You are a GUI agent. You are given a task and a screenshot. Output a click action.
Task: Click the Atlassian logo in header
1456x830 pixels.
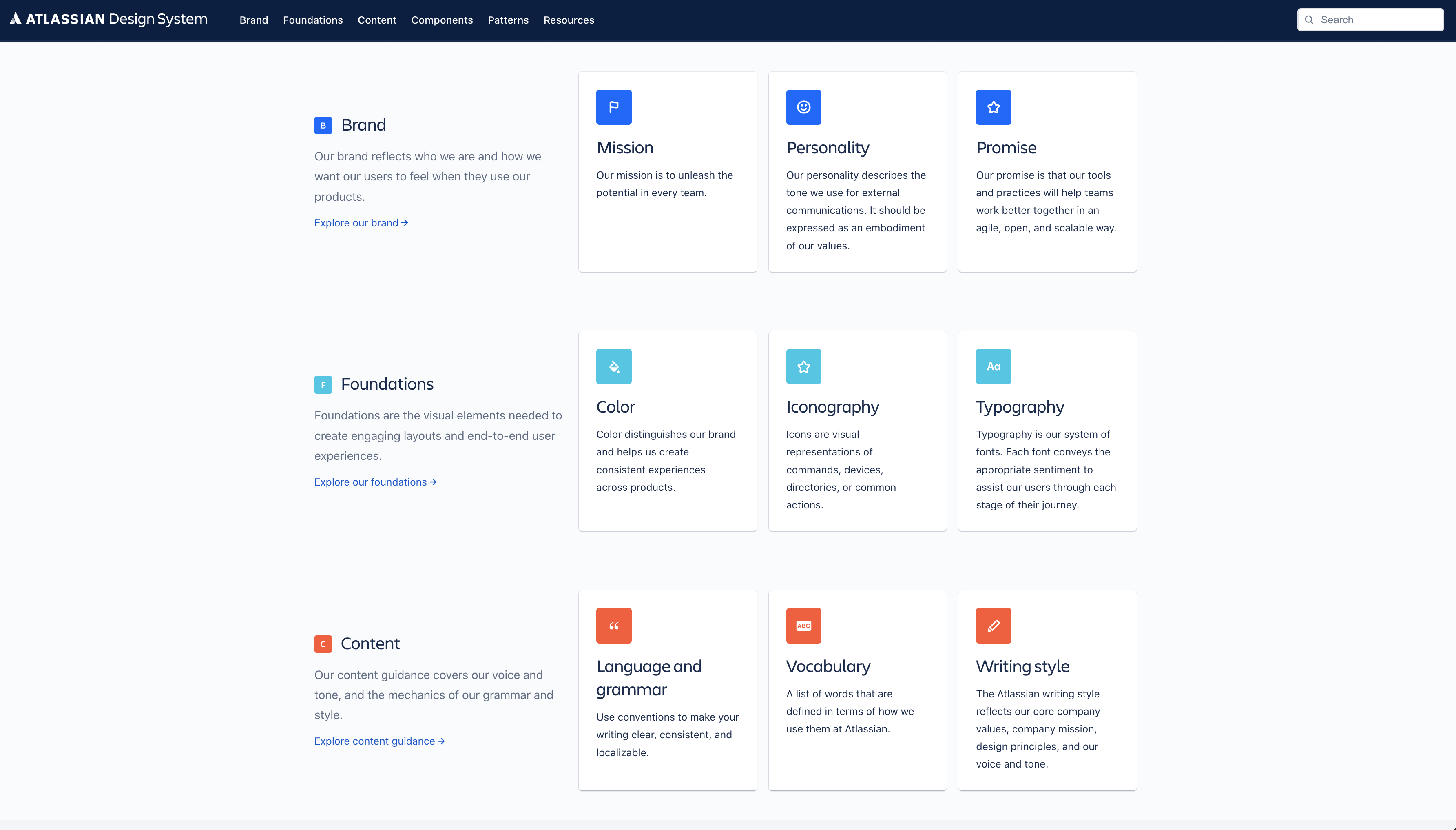click(x=108, y=19)
